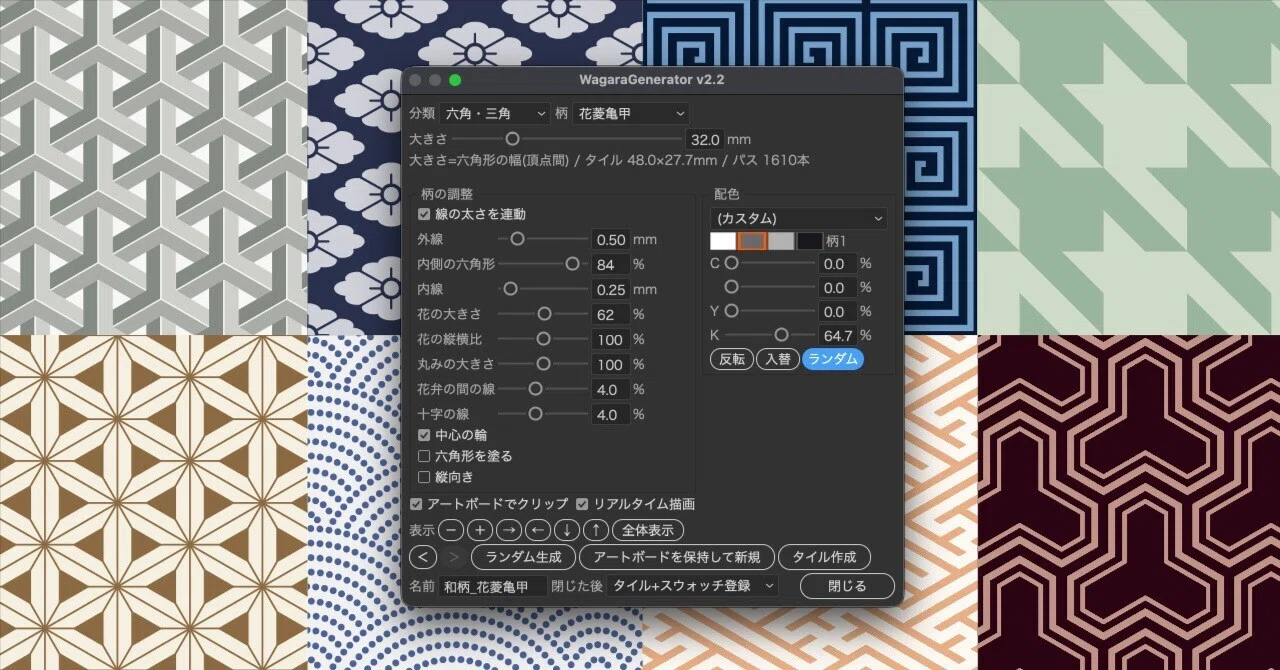Viewport: 1280px width, 670px height.
Task: Click the green houndstooth pattern thumbnail
Action: point(1128,166)
